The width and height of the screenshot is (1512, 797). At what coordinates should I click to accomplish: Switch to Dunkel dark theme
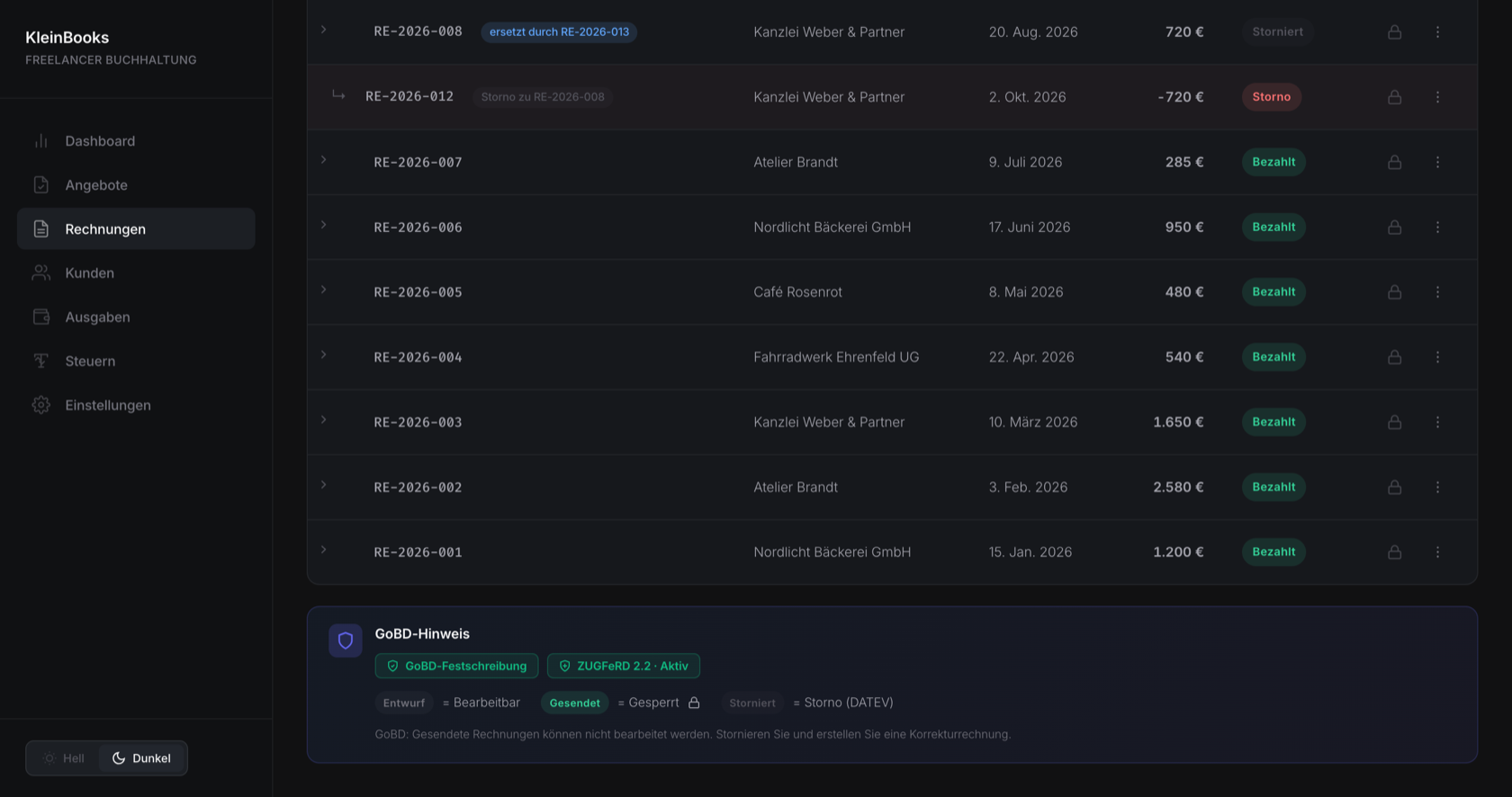(x=142, y=758)
